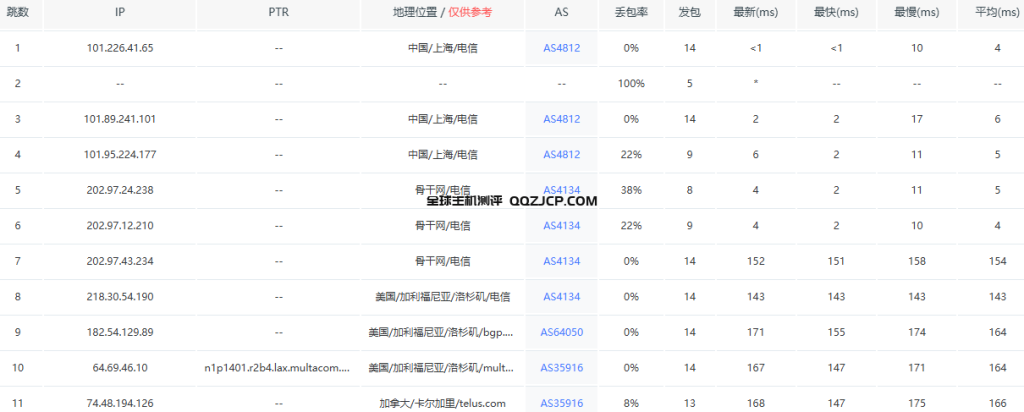The height and width of the screenshot is (412, 1024).
Task: Click 8% packet loss in hop 11
Action: pos(631,404)
